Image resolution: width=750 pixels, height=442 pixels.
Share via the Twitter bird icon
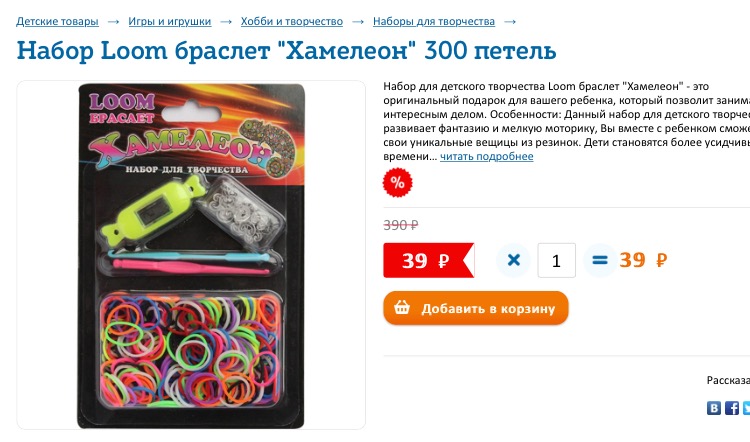(746, 408)
